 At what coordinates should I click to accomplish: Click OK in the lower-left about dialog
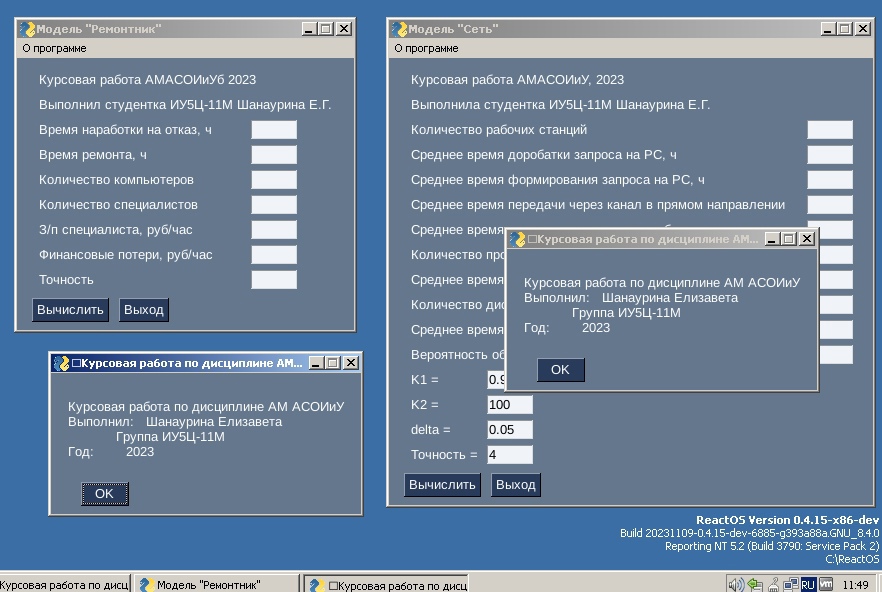pos(104,493)
